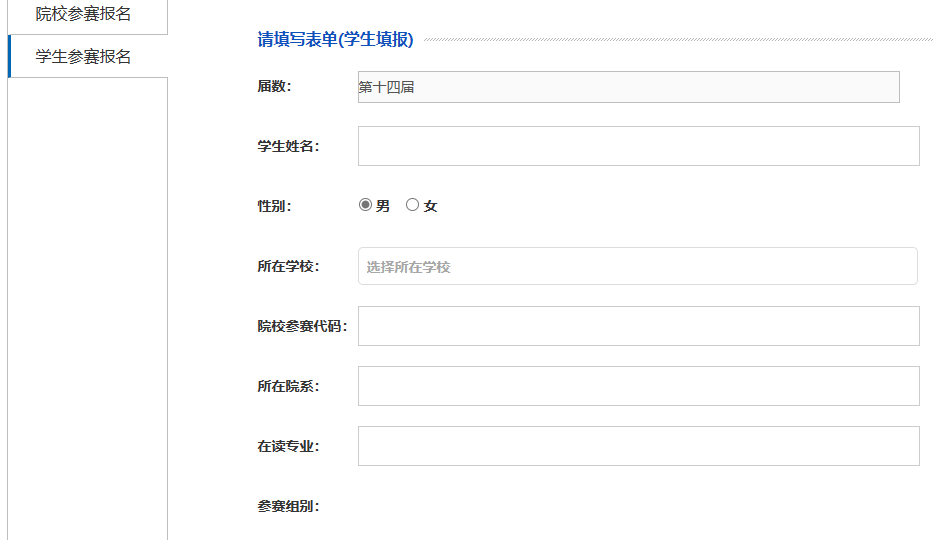Click the 请填写表单(学生填报) heading
This screenshot has height=540, width=933.
coord(335,40)
